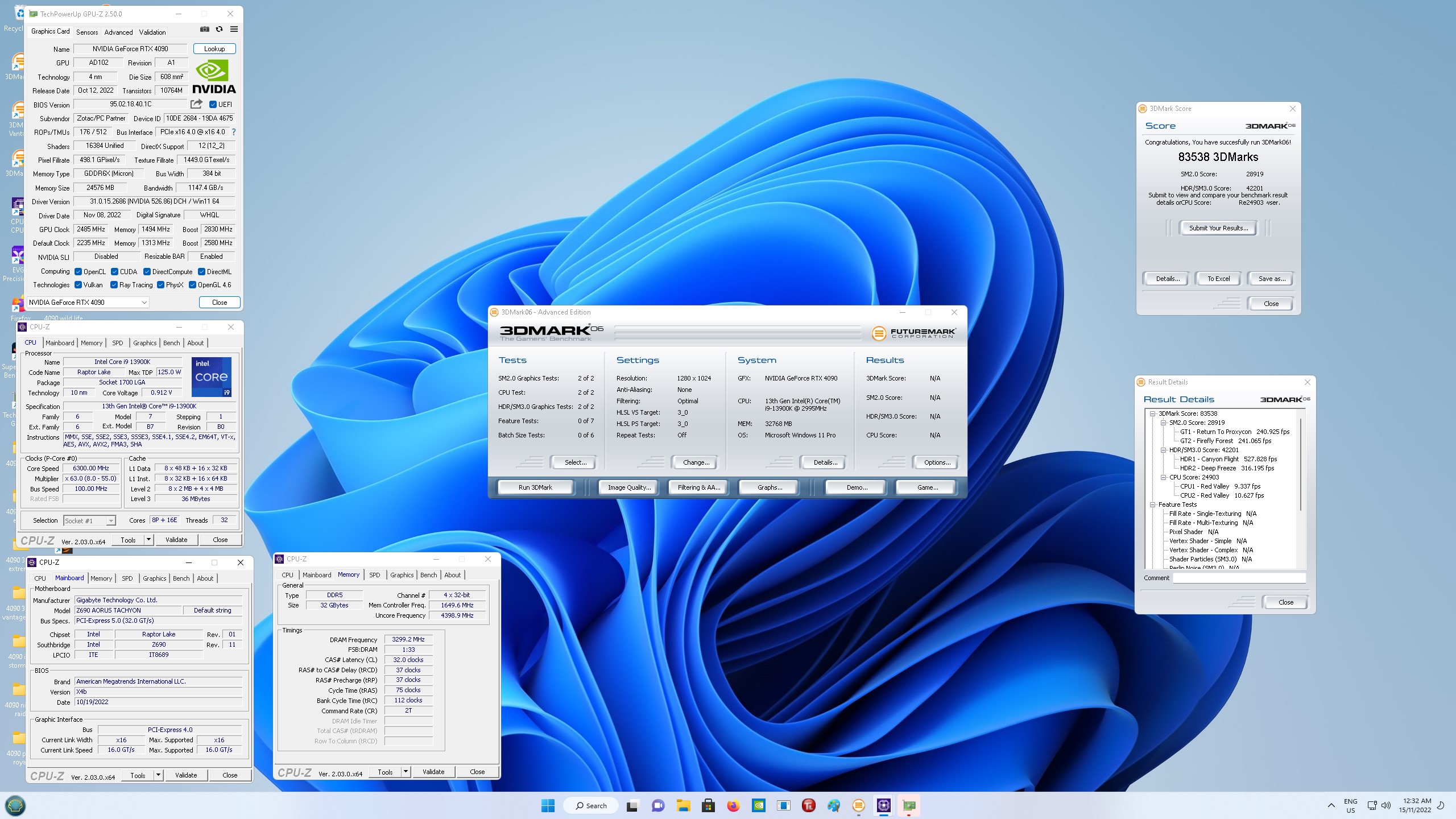Open Microsoft Store from taskbar

708,805
